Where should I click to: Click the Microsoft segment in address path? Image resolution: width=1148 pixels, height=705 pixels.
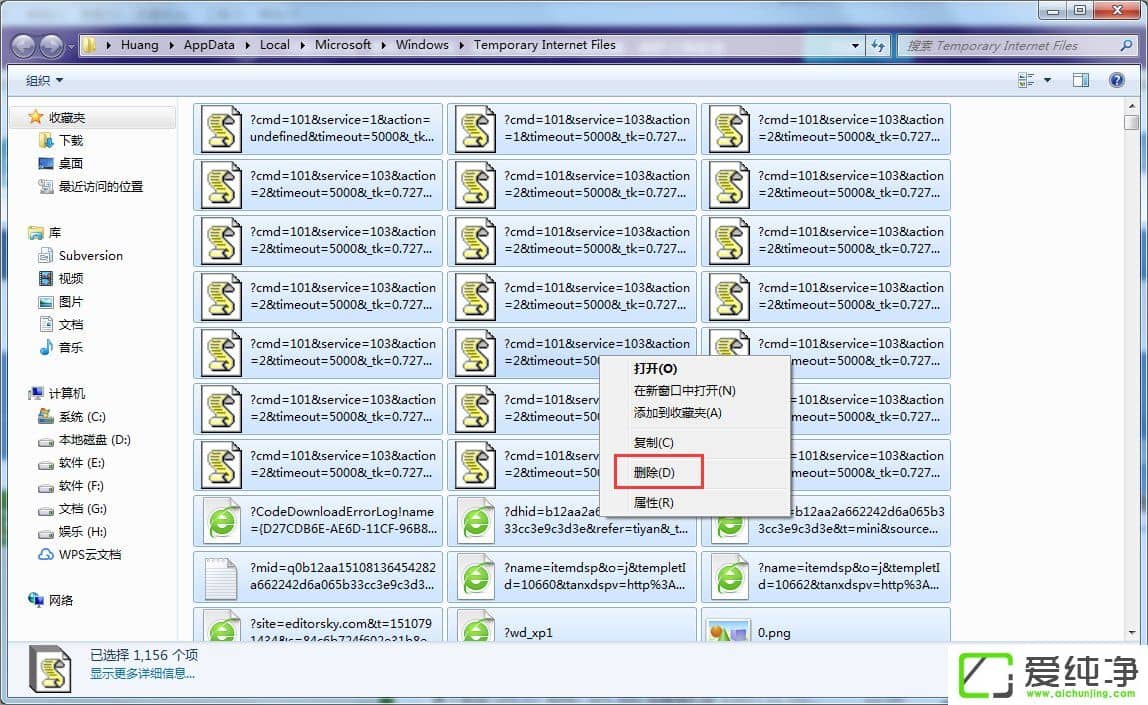tap(343, 45)
